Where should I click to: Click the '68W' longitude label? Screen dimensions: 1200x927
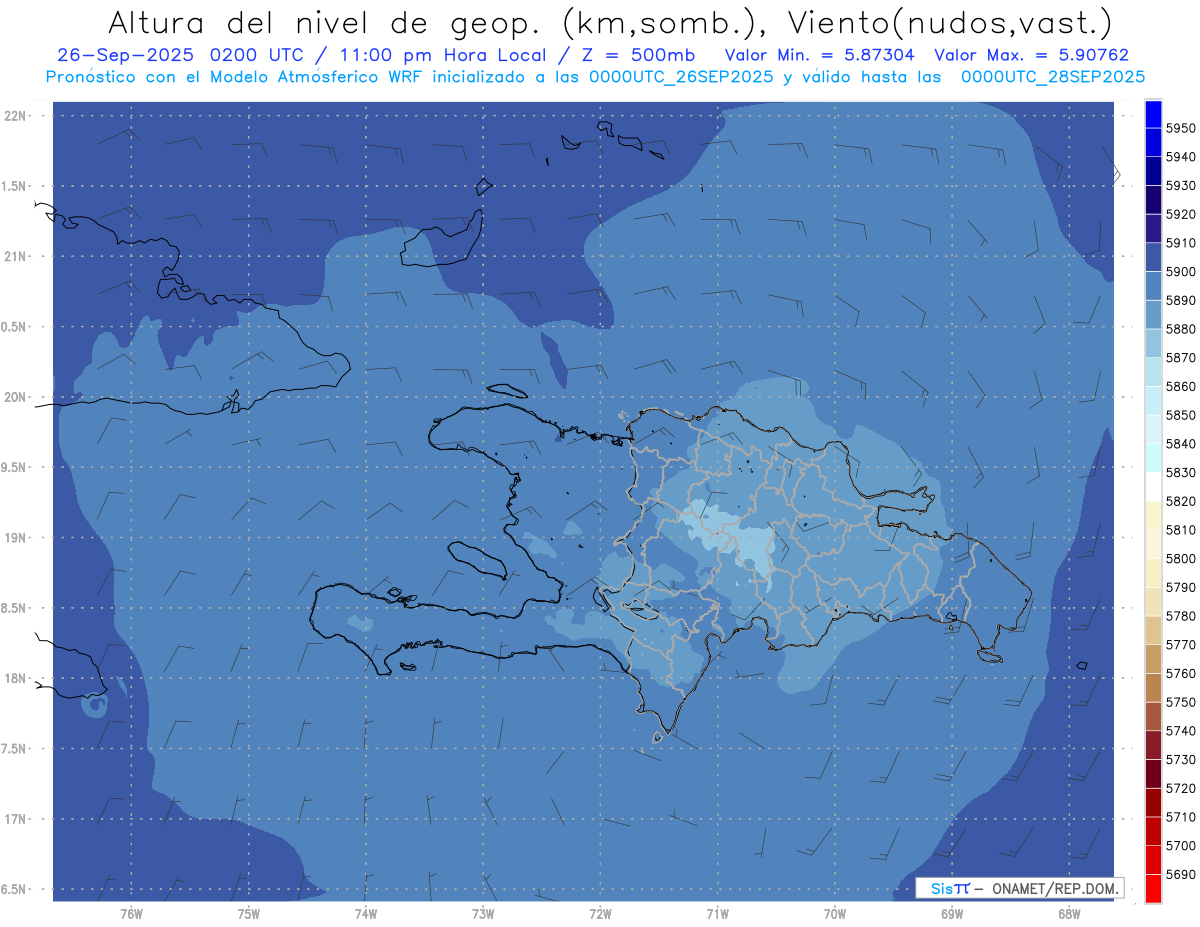point(1069,913)
